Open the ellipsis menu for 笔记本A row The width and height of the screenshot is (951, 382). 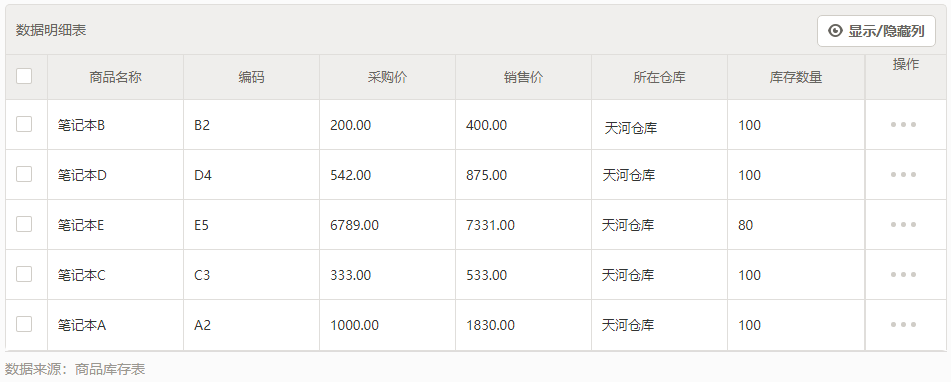pos(903,324)
